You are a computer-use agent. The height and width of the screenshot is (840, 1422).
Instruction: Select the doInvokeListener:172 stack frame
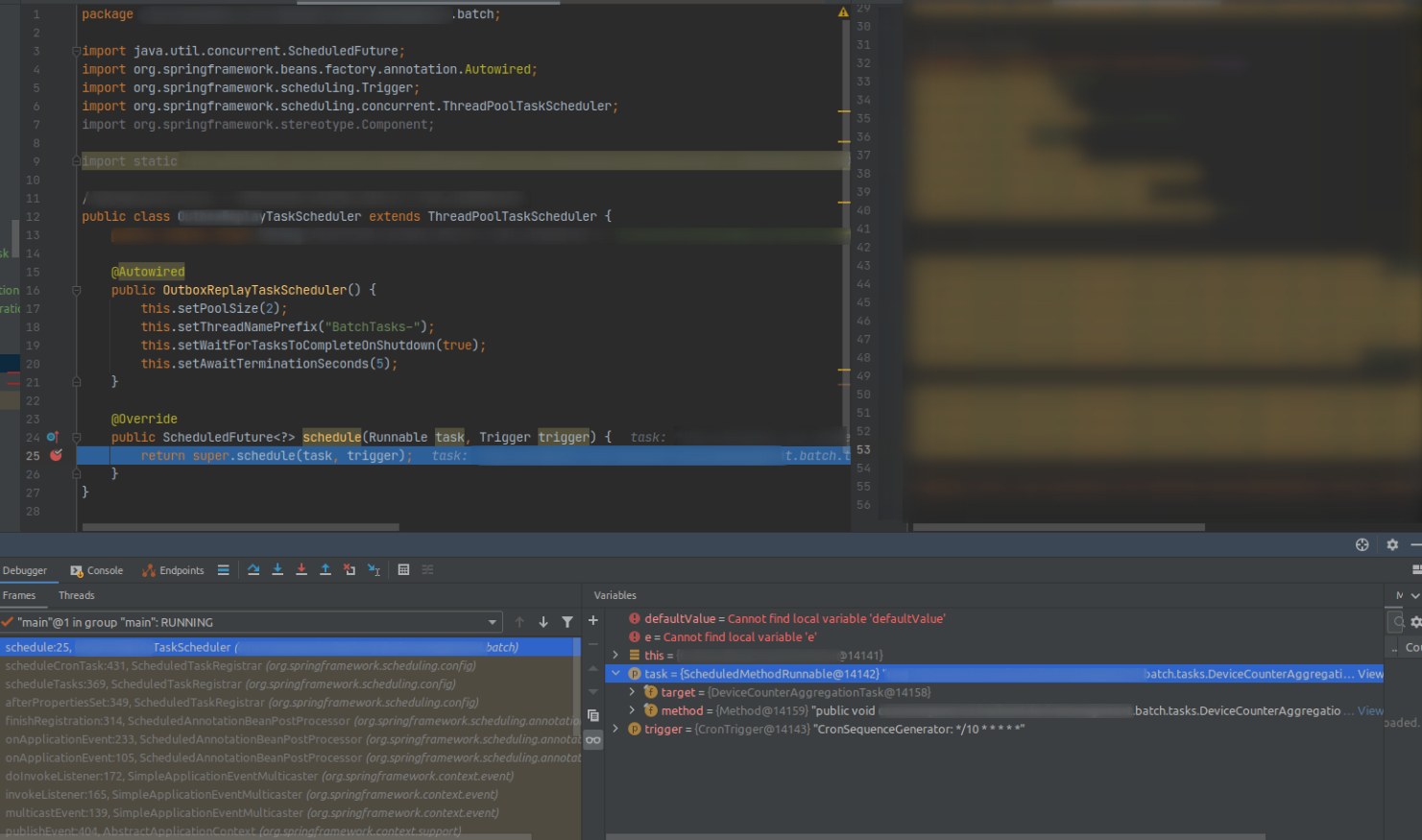tap(288, 776)
